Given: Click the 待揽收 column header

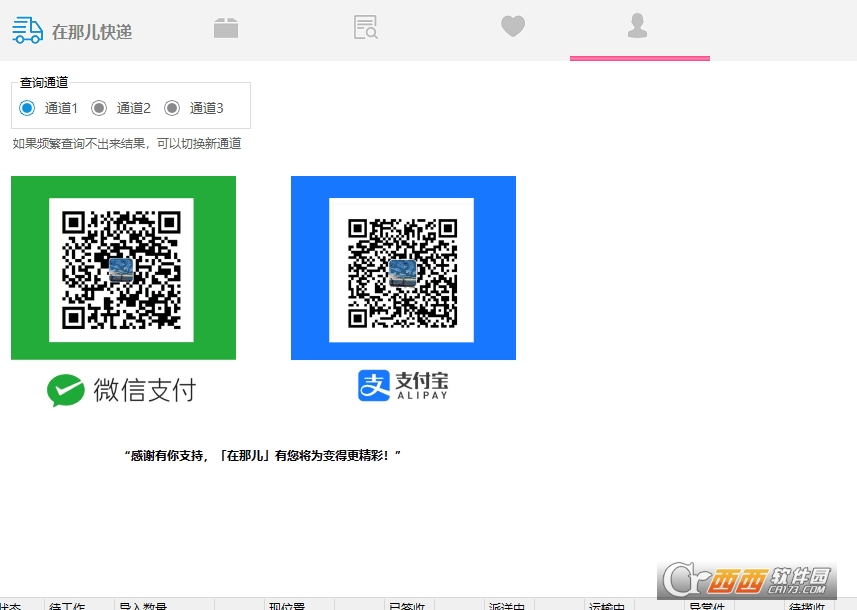Looking at the screenshot, I should [x=807, y=606].
